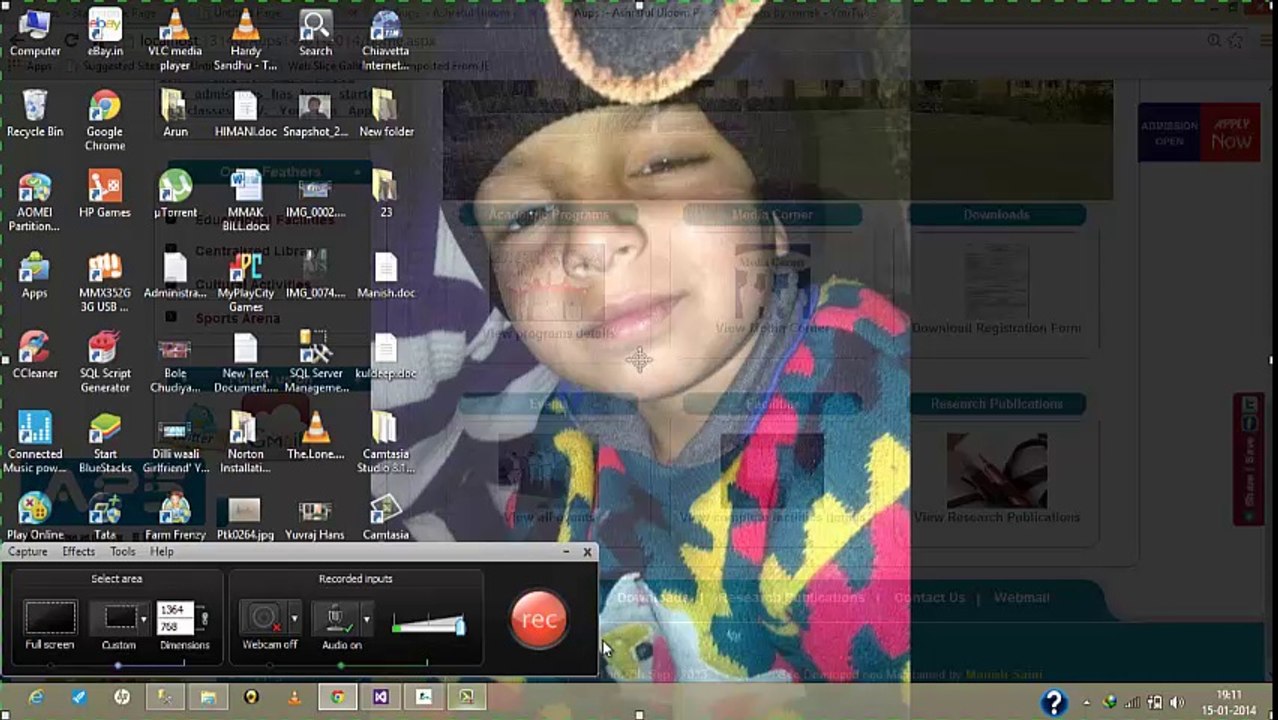Open Snapshot_2 image file
The width and height of the screenshot is (1278, 720).
click(x=315, y=113)
